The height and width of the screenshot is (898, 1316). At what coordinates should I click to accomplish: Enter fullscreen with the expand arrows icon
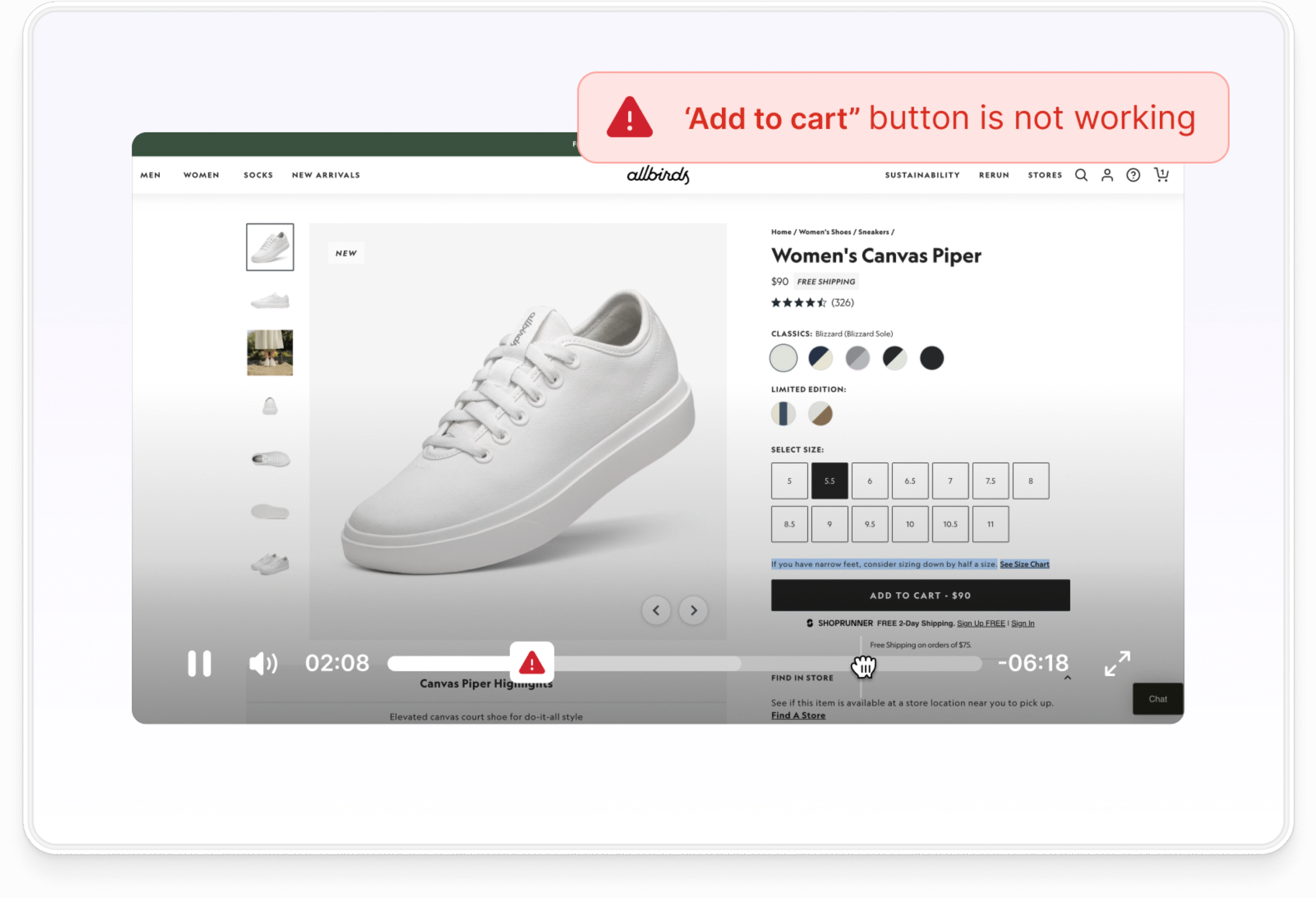[x=1117, y=663]
